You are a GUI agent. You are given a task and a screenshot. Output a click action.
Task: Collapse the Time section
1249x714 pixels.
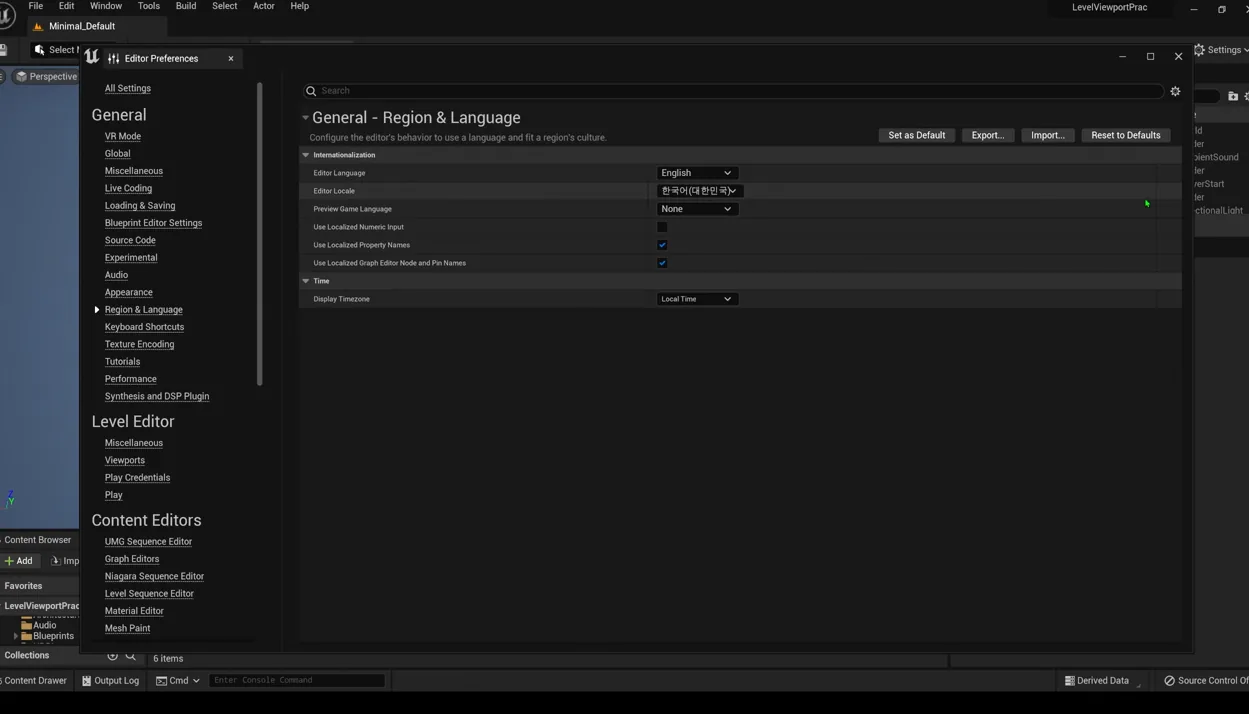tap(306, 281)
